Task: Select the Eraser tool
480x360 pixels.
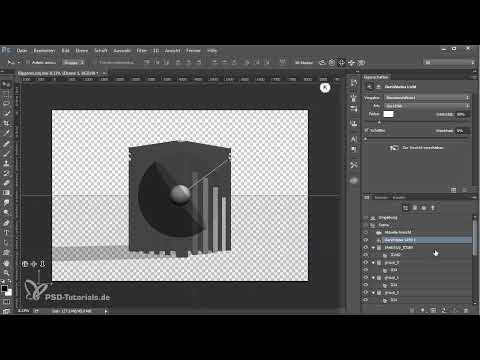Action: click(x=6, y=183)
